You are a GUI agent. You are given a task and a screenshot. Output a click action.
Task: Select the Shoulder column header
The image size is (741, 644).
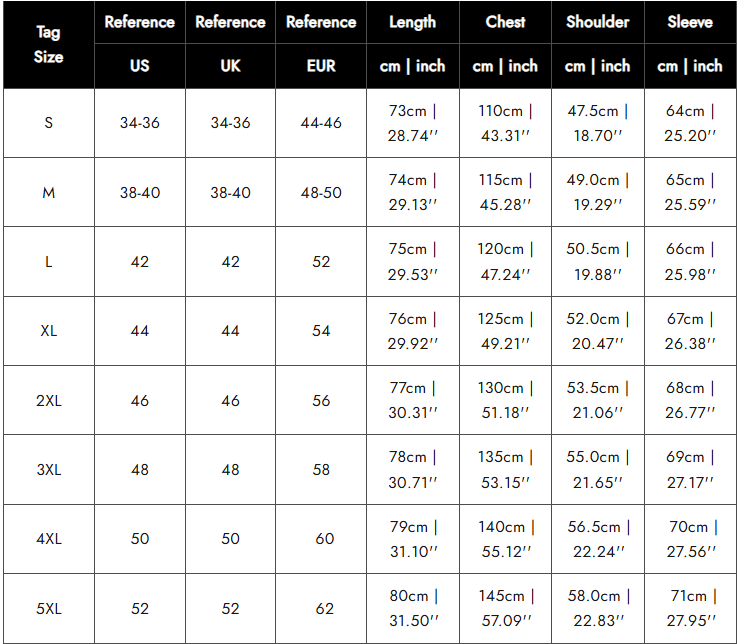click(x=597, y=22)
